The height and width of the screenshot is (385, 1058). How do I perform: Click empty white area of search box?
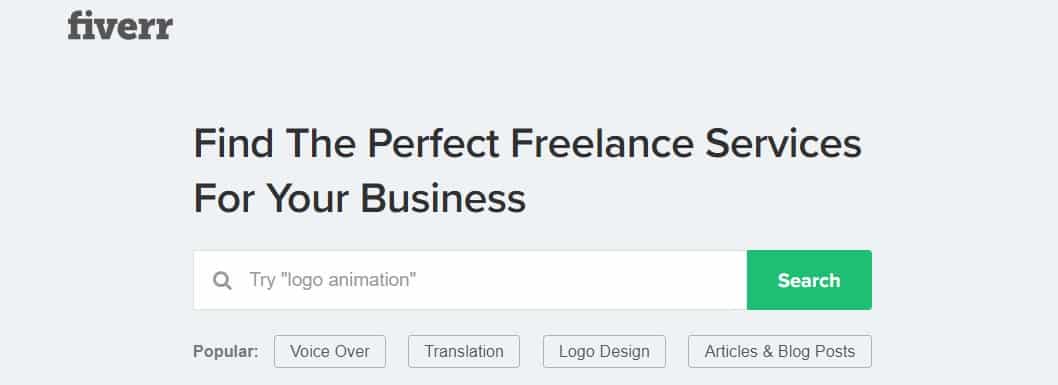580,280
